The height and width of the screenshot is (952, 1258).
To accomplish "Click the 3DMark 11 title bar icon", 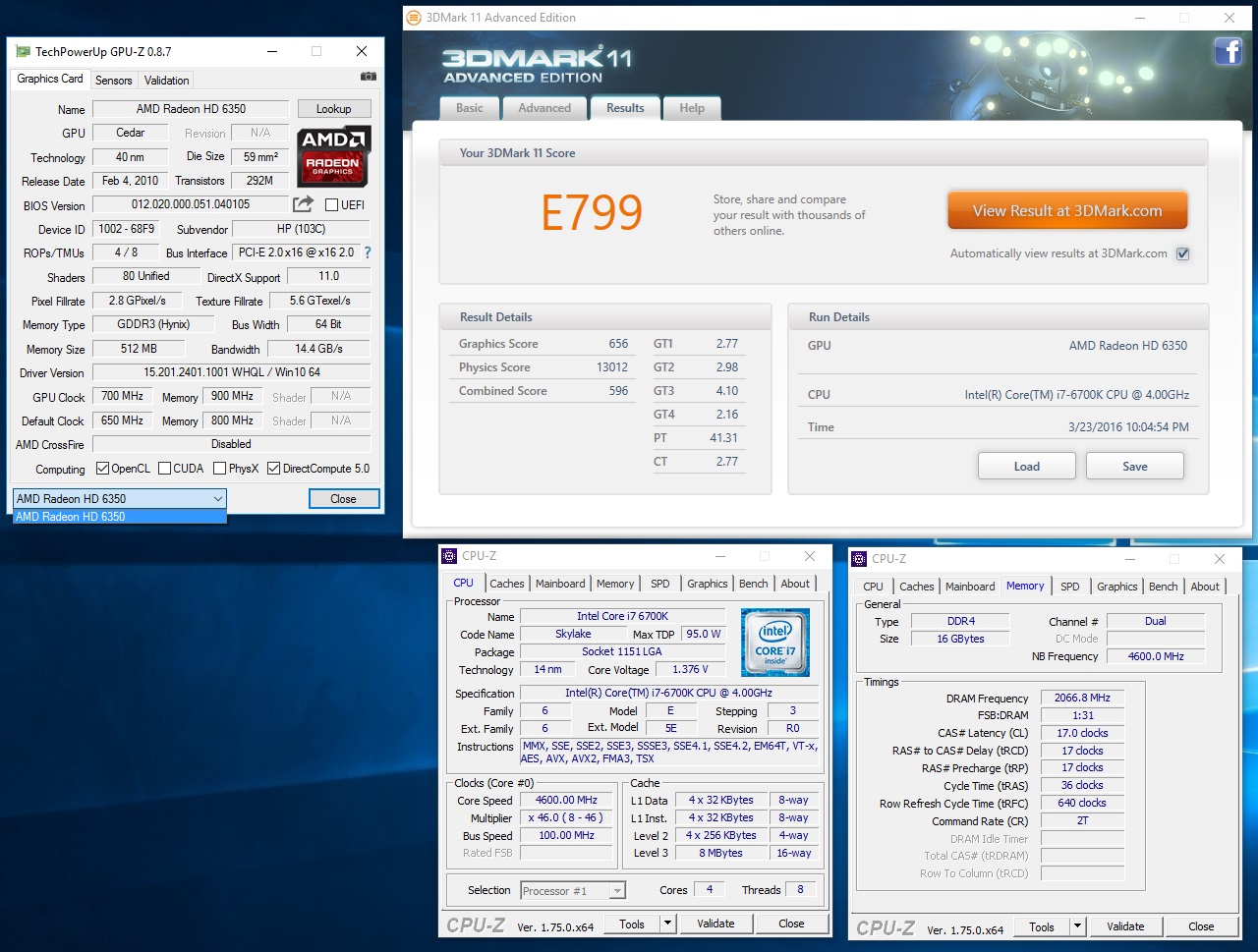I will pyautogui.click(x=414, y=18).
